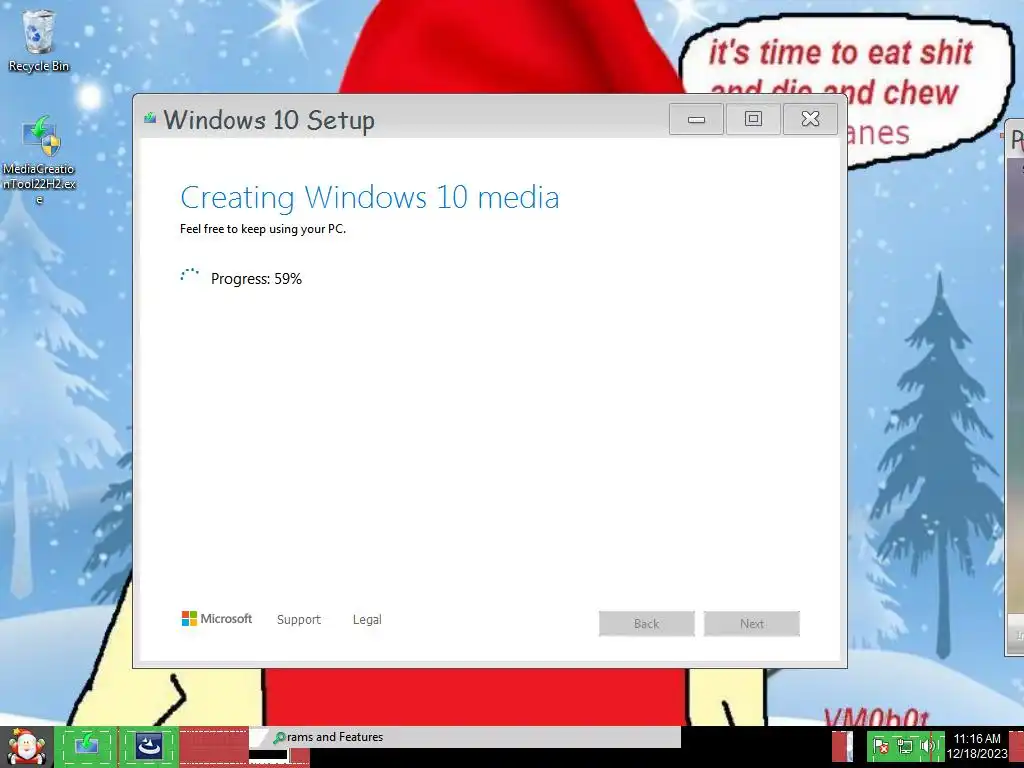Select the MediaCreationTool22H2.exe desktop icon
1024x768 pixels.
pyautogui.click(x=39, y=160)
